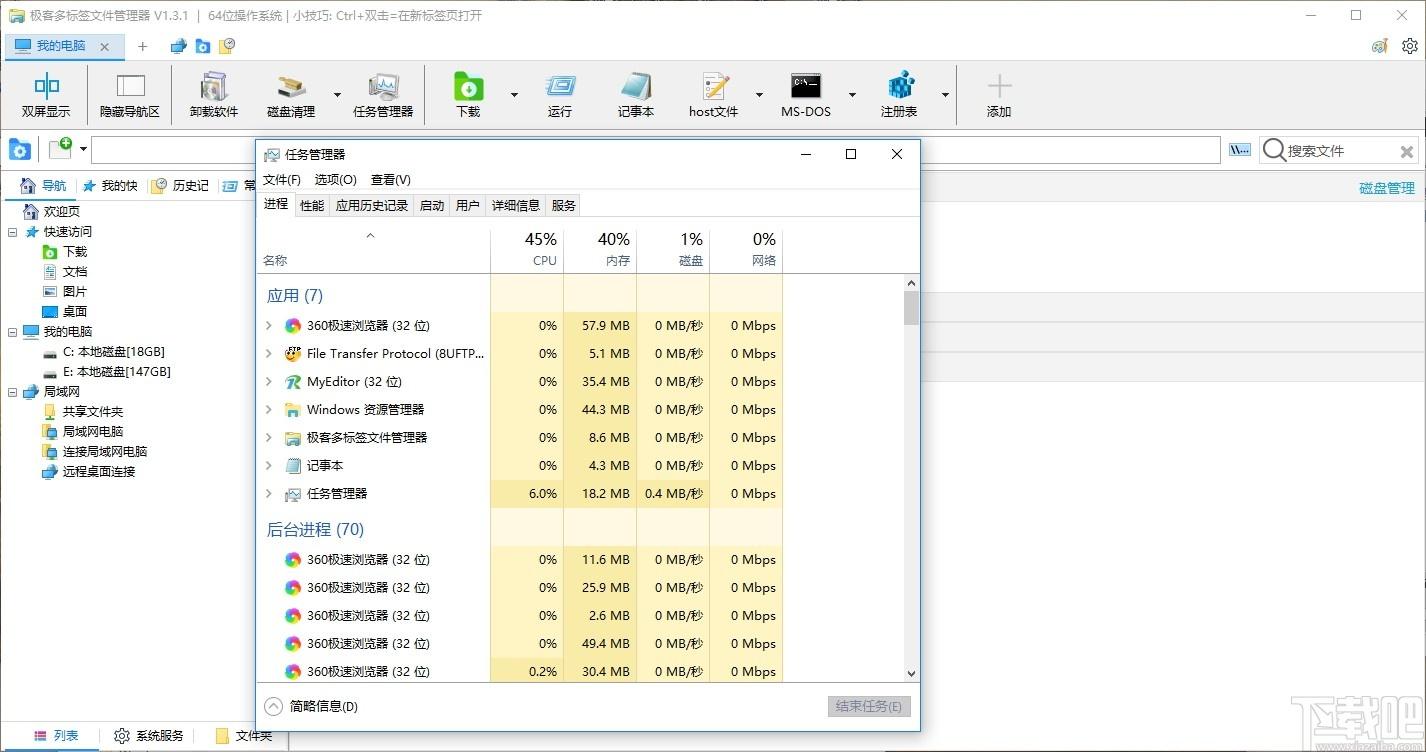Image resolution: width=1426 pixels, height=752 pixels.
Task: Open the 查看(V) menu in Task Manager
Action: [x=390, y=179]
